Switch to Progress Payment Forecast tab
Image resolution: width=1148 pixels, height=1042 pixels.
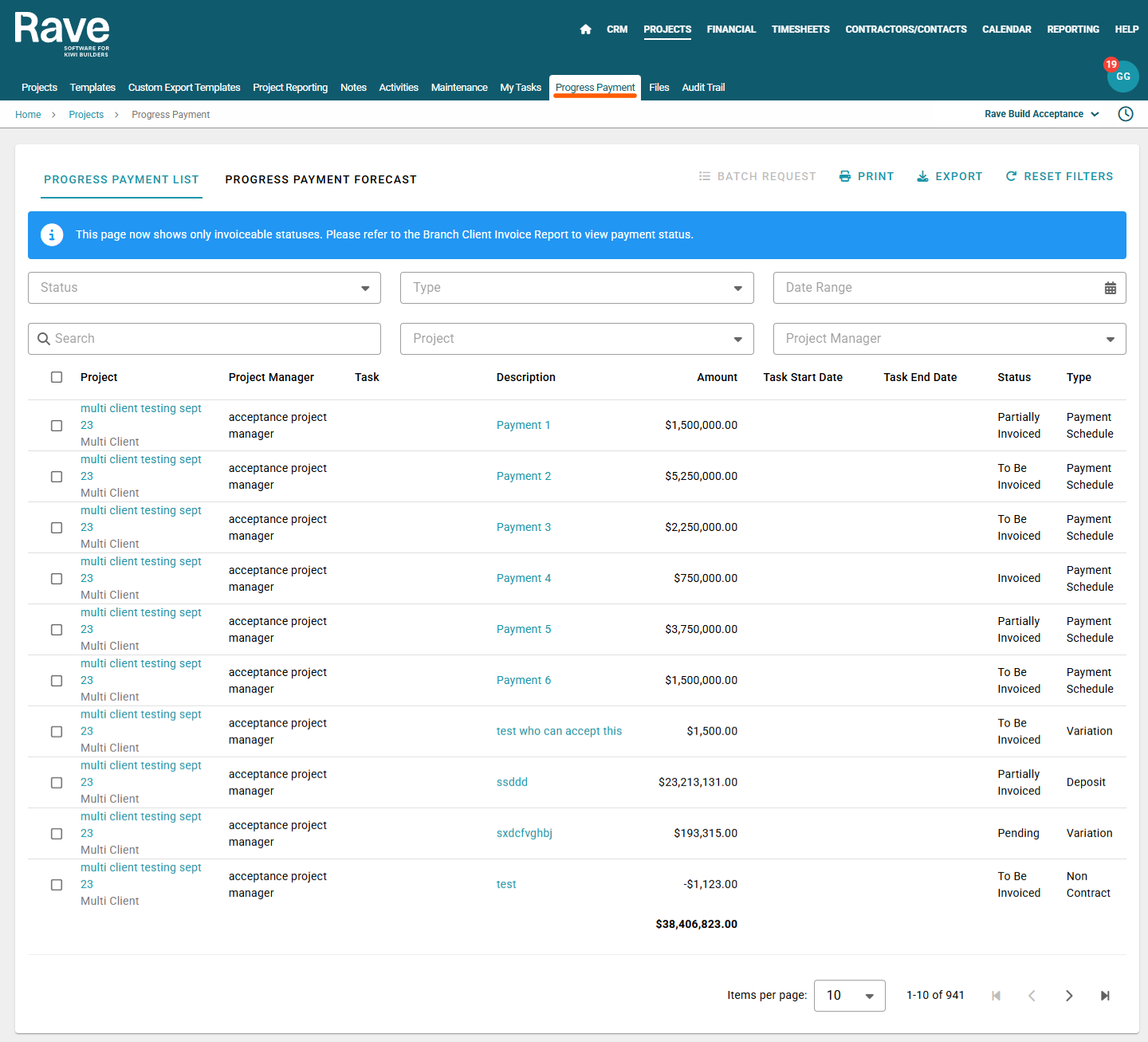click(x=320, y=179)
